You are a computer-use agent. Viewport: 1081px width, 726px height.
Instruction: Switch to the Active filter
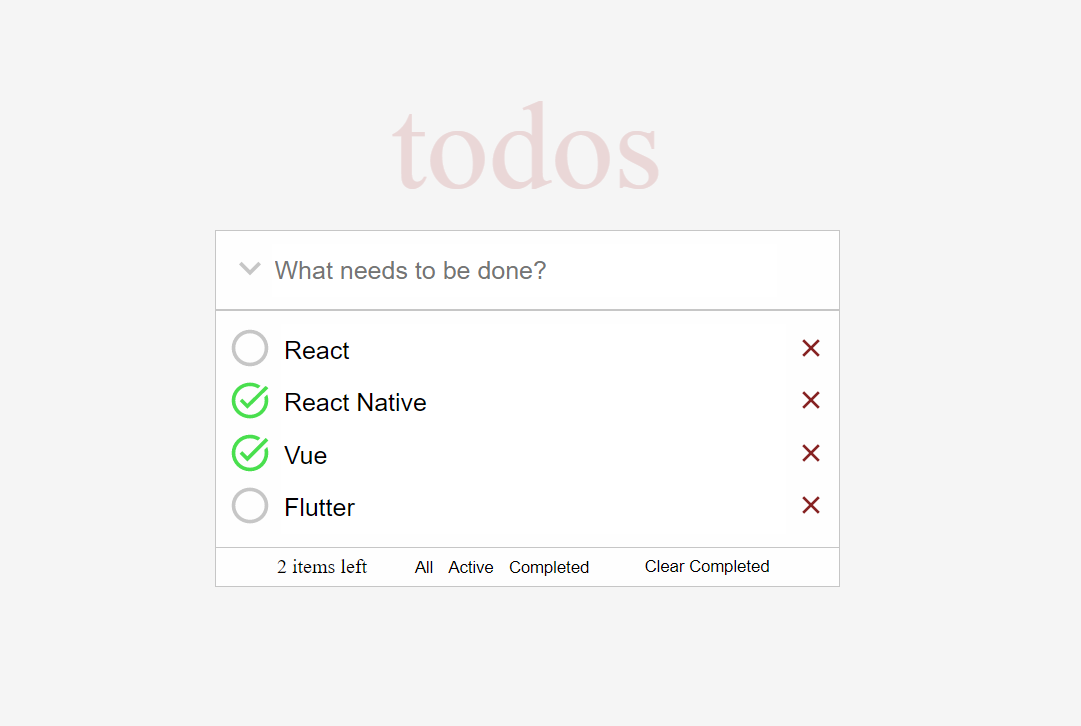(470, 567)
